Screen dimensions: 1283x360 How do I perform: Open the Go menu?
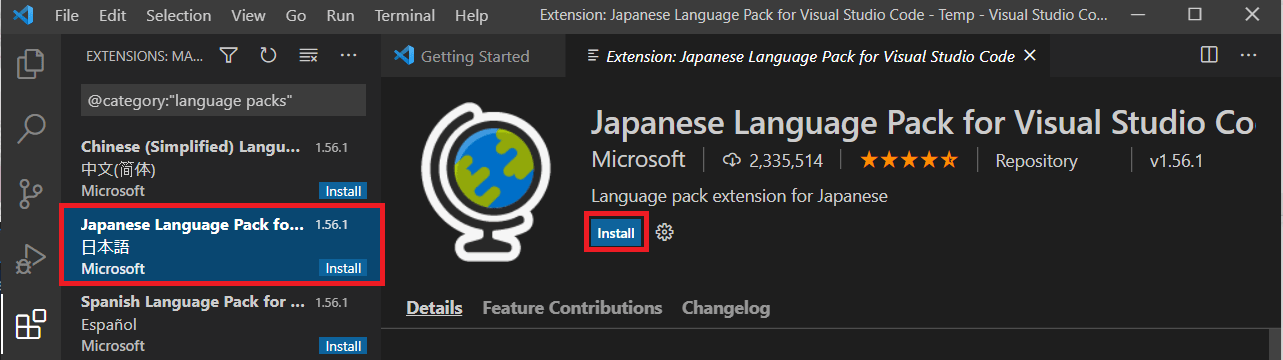[x=296, y=16]
